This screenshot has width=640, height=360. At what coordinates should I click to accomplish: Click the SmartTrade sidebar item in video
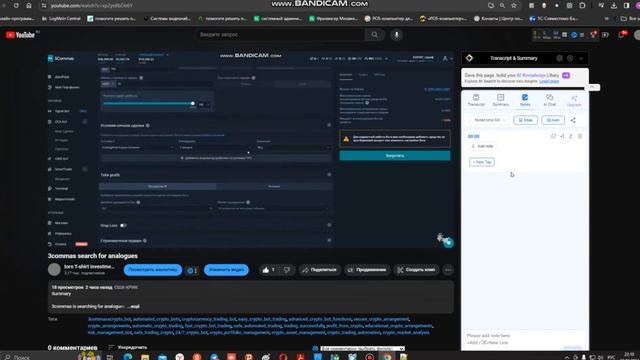point(63,169)
